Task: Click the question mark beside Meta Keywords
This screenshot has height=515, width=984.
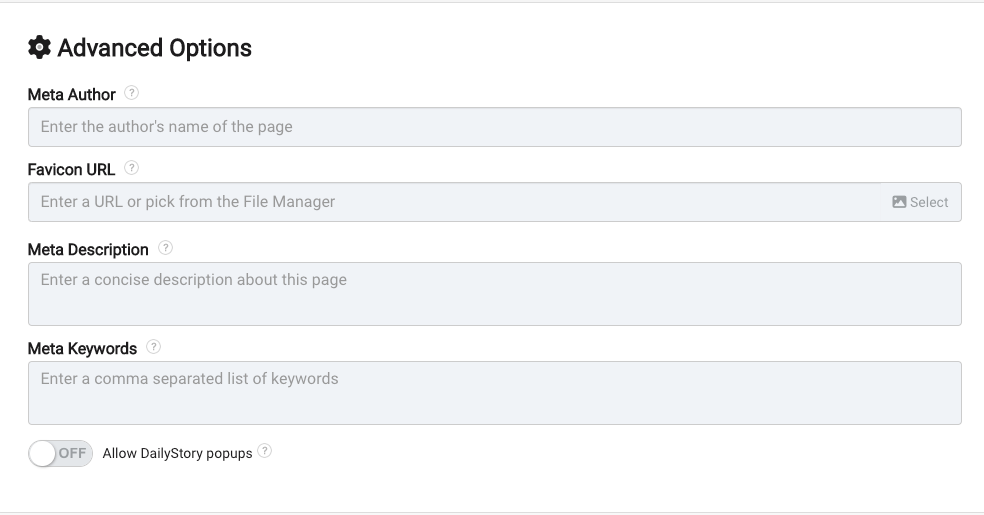Action: coord(153,347)
